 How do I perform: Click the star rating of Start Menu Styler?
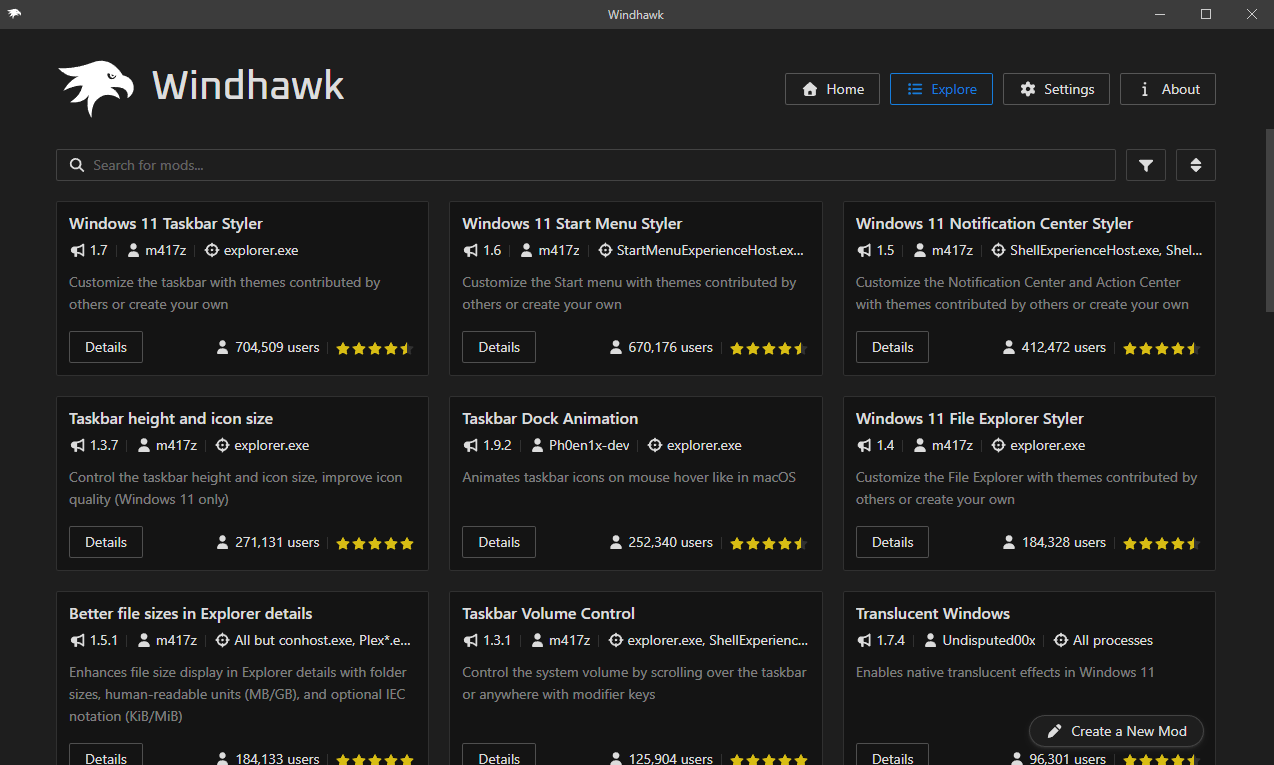click(768, 348)
